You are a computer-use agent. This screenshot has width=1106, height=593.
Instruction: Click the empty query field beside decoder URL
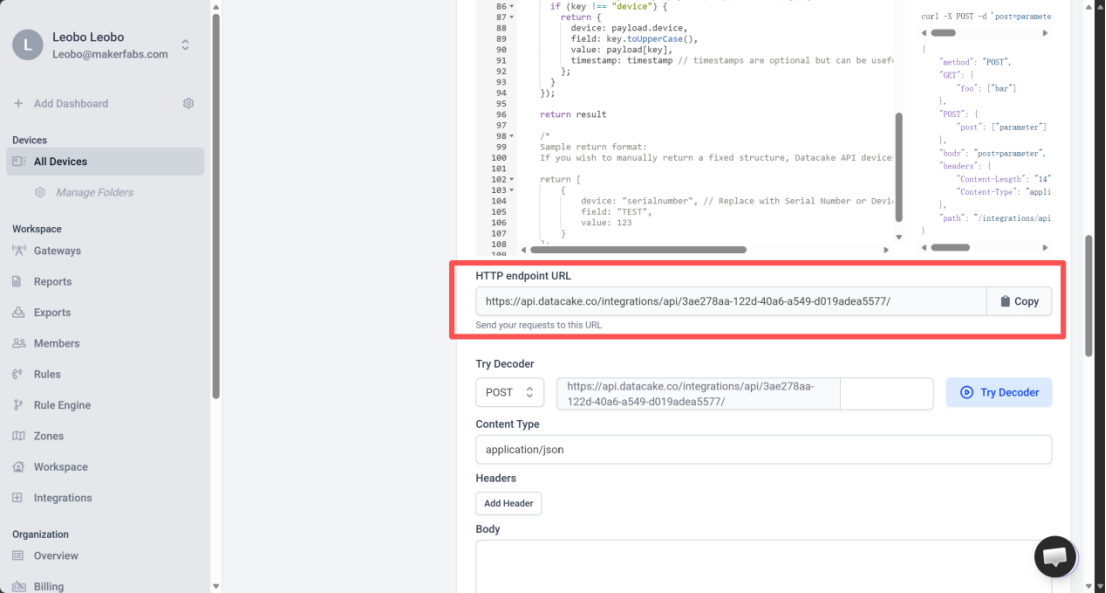pyautogui.click(x=887, y=394)
